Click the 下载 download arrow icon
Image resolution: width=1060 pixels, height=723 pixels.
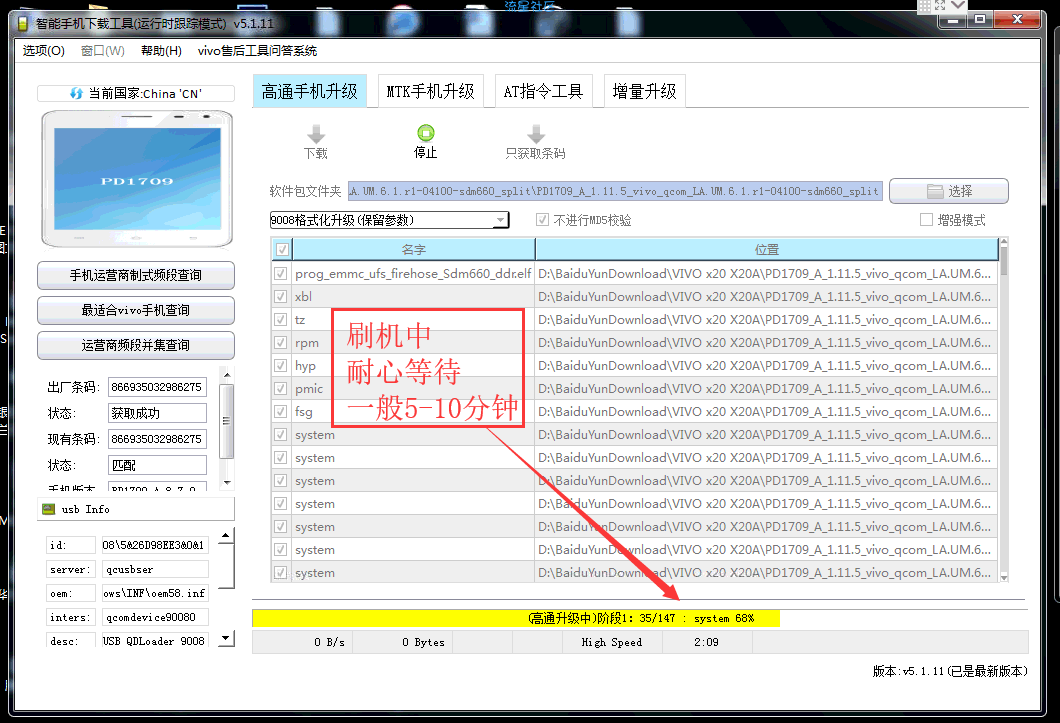(316, 134)
